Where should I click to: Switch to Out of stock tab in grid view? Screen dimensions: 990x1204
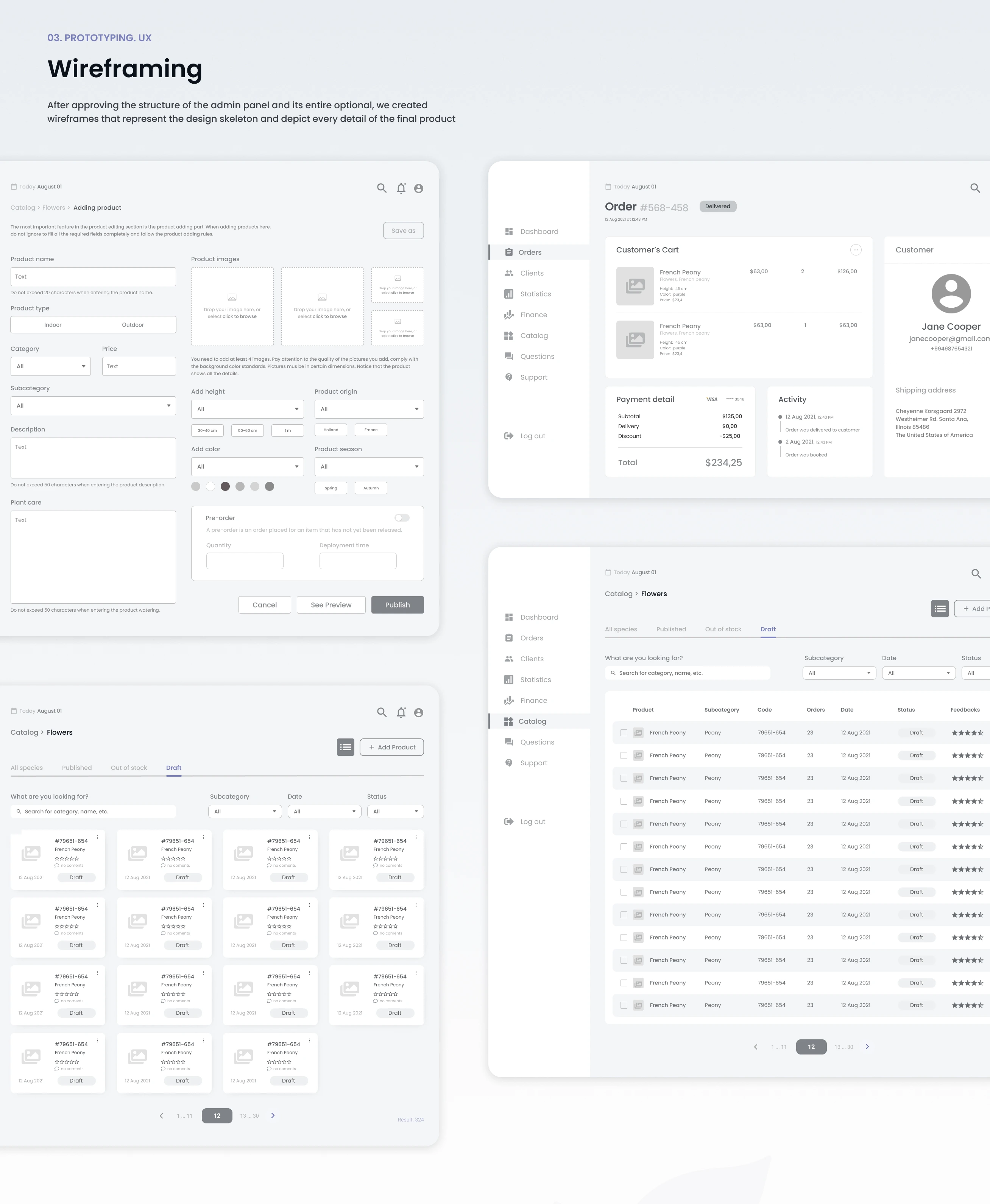point(129,768)
